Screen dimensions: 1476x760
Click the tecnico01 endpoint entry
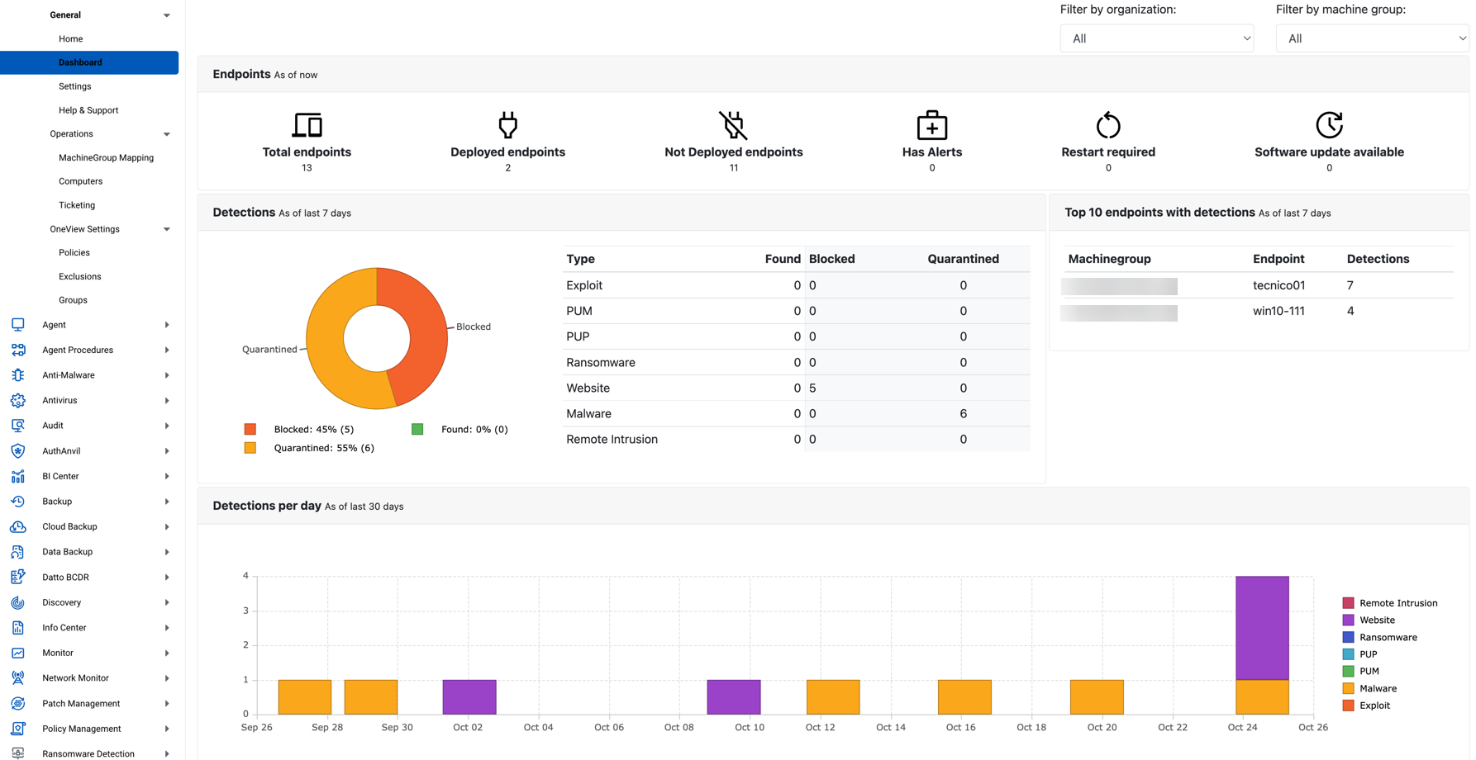tap(1281, 285)
